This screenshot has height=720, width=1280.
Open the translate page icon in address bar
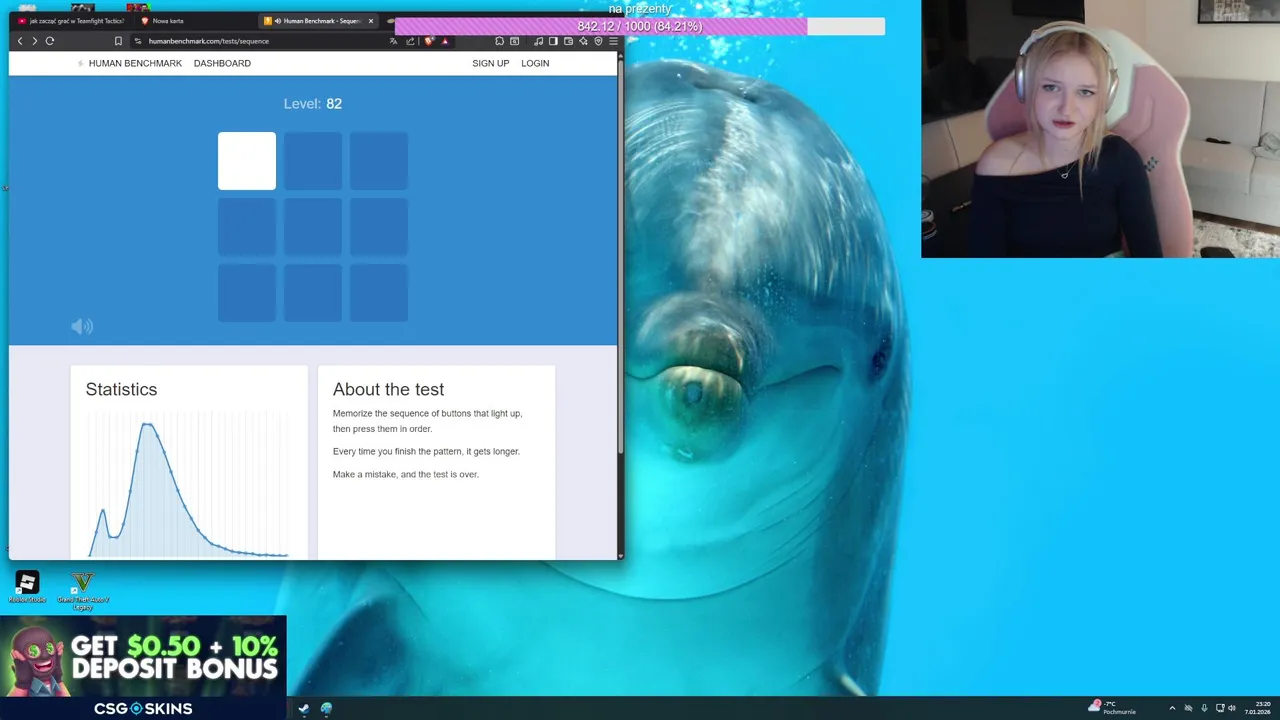(x=394, y=41)
